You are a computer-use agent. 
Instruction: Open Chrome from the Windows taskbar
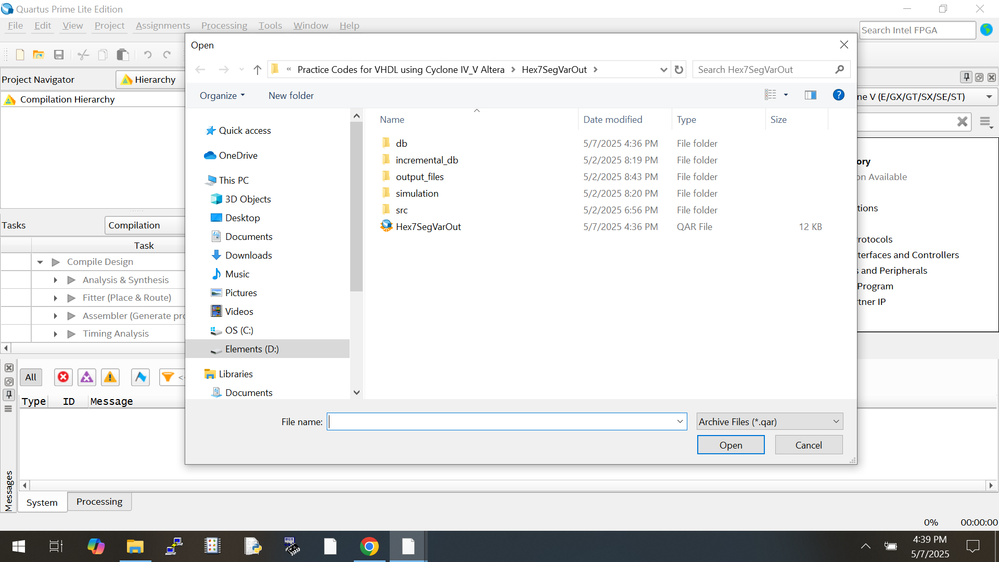pyautogui.click(x=369, y=546)
